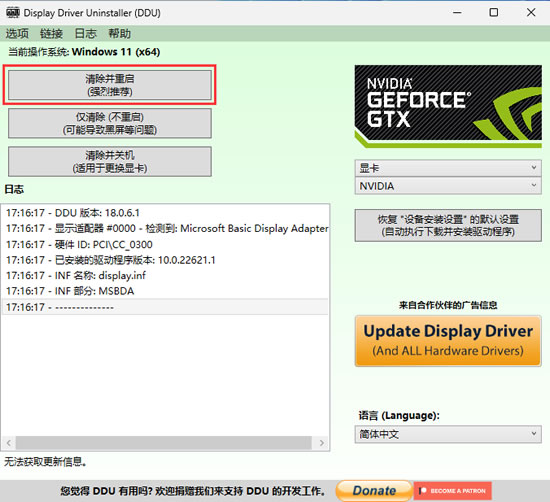Viewport: 550px width, 502px height.
Task: Click the NVIDIA GeForce GTX logo image
Action: tap(448, 106)
